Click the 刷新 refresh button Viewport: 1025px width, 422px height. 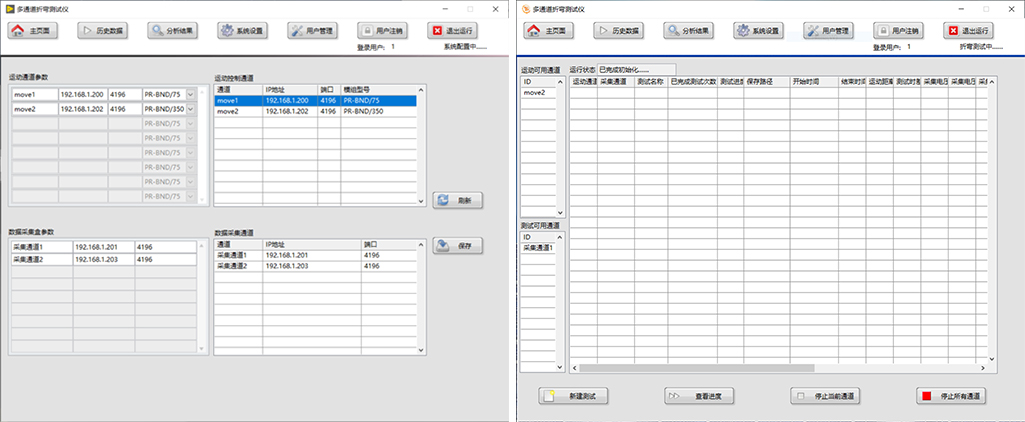(456, 200)
